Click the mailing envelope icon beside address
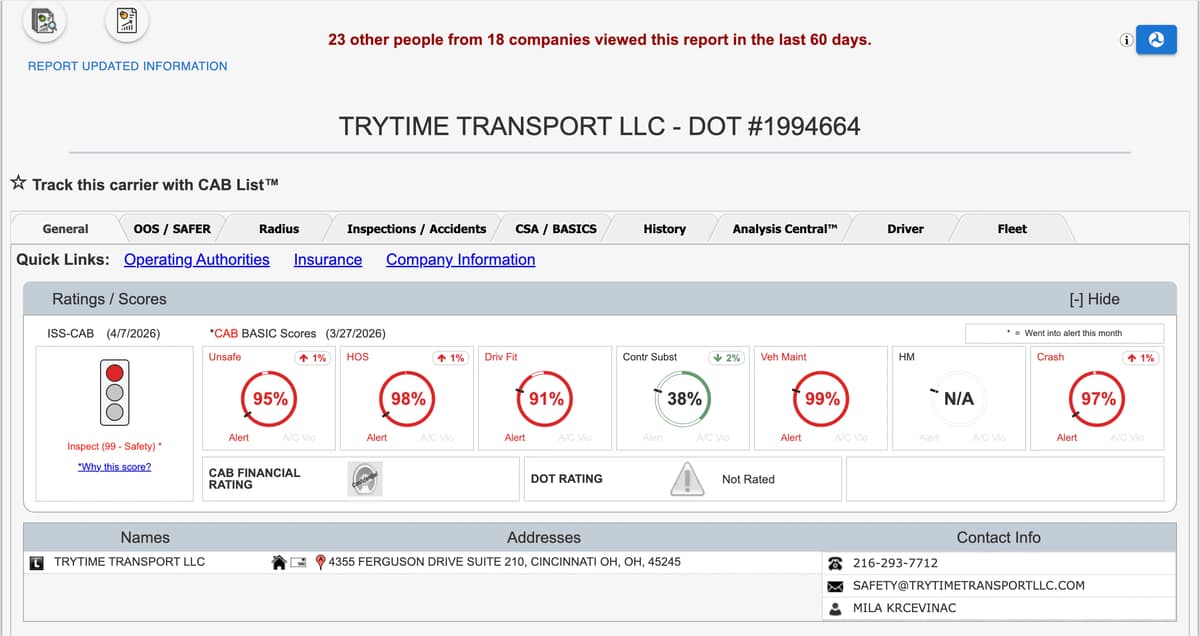This screenshot has width=1200, height=636. (298, 562)
